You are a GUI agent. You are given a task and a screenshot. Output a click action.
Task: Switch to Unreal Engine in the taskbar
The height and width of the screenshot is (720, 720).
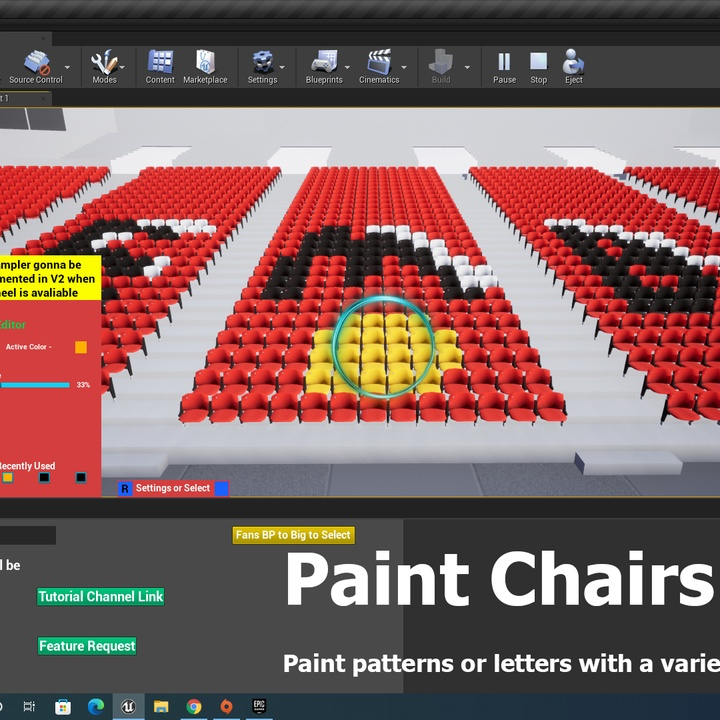[x=129, y=707]
